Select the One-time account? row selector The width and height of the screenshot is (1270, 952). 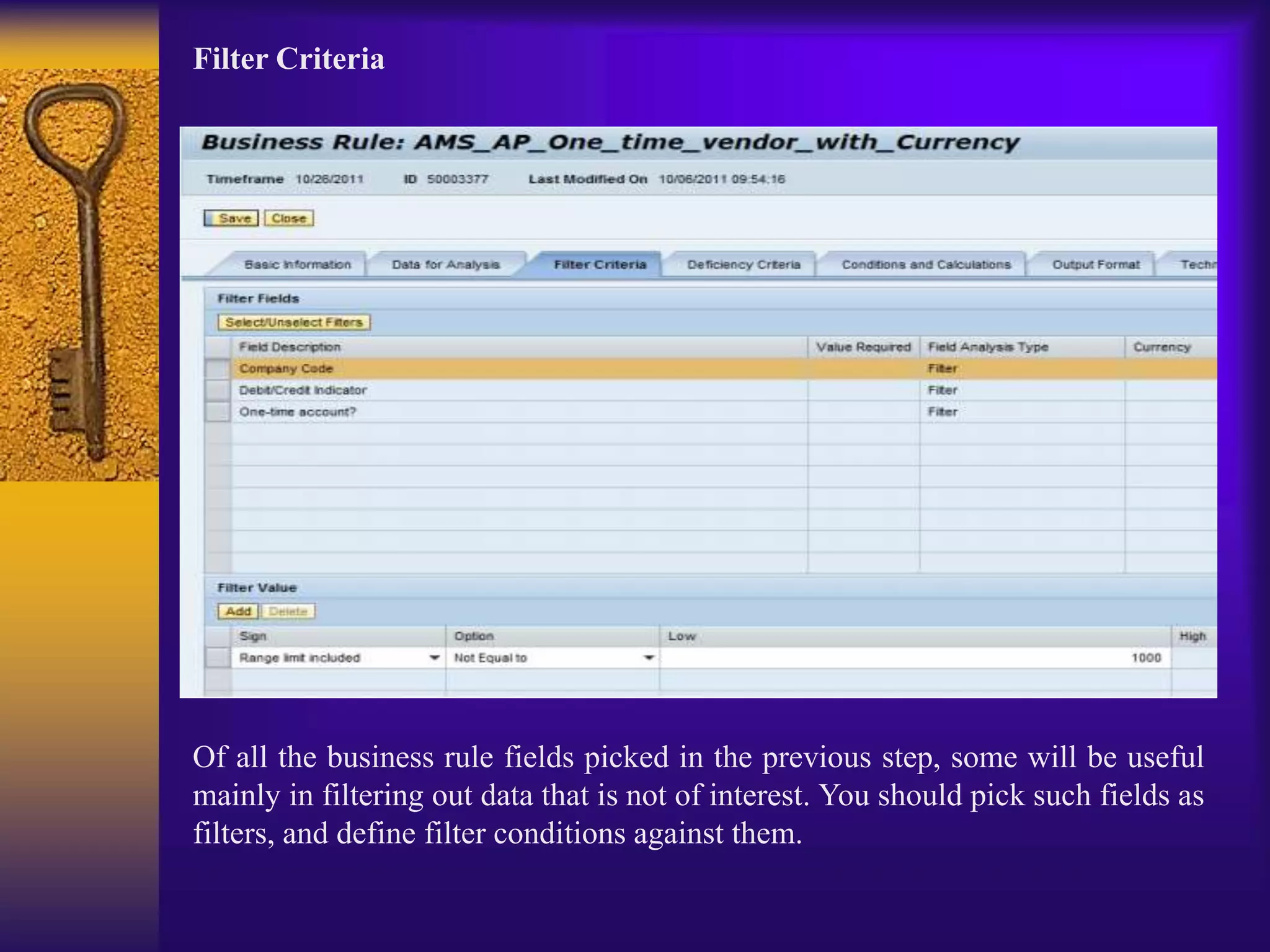pos(218,412)
